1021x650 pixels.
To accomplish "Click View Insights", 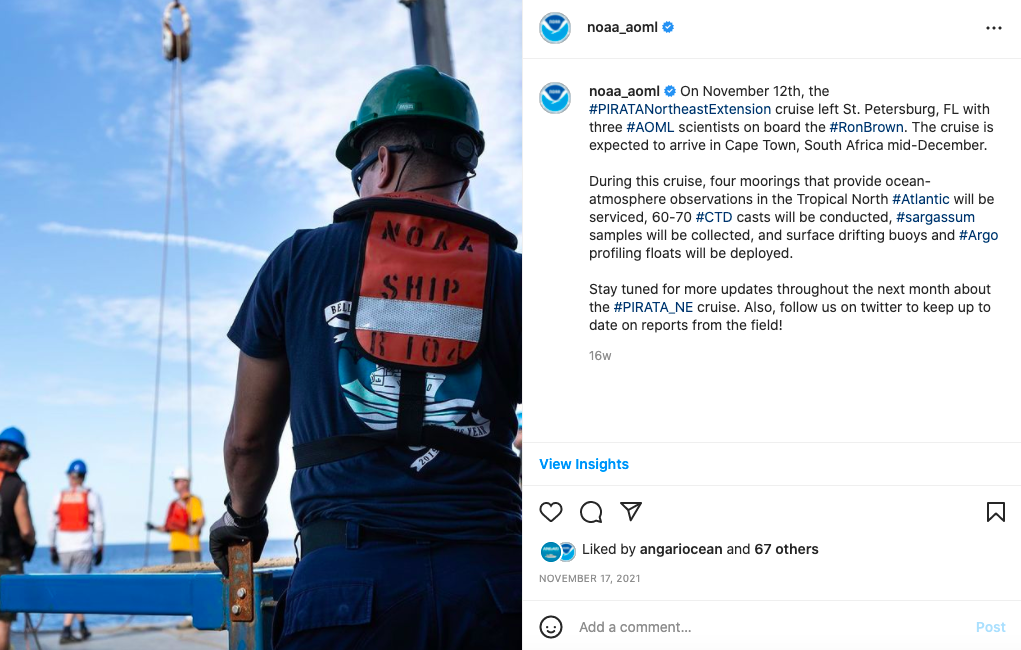I will [x=584, y=464].
